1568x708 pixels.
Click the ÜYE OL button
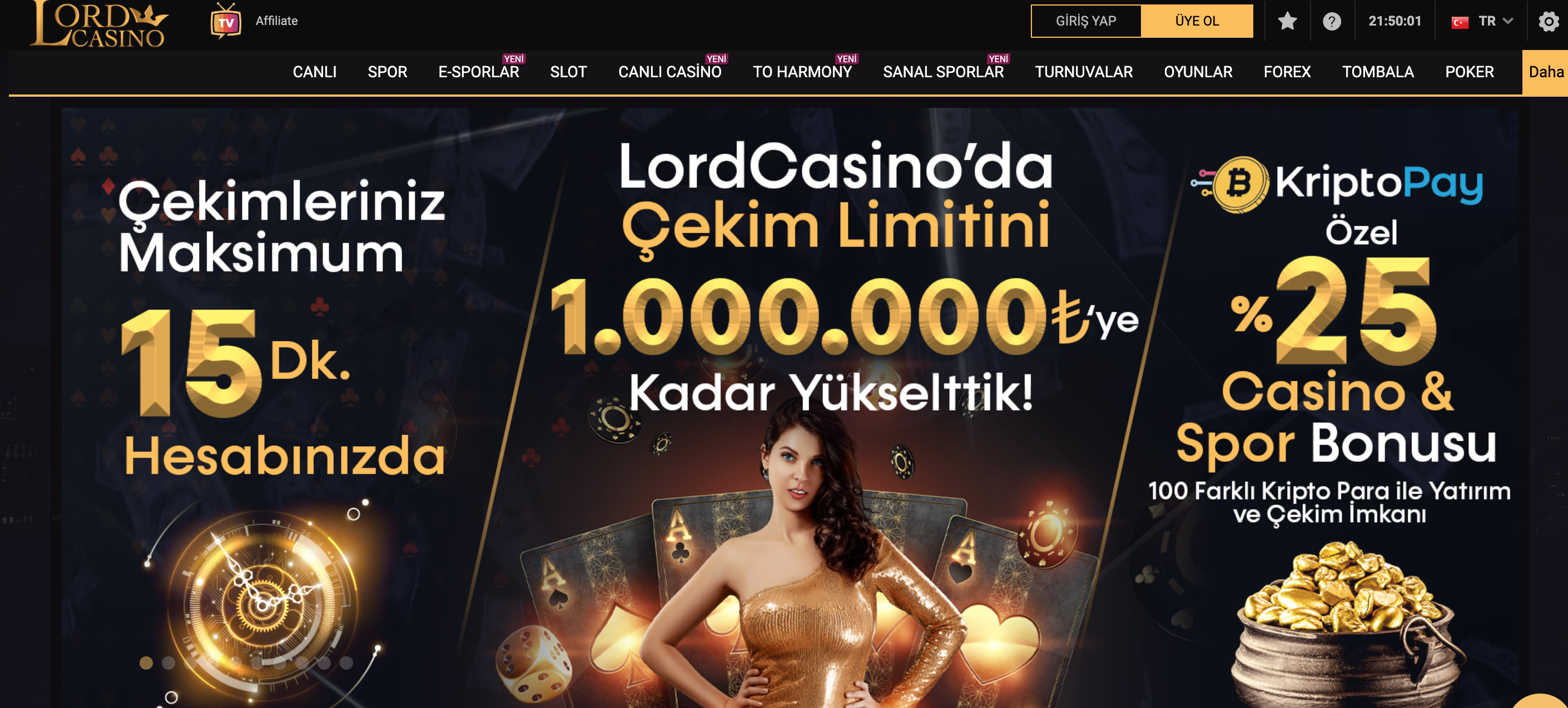coord(1197,21)
